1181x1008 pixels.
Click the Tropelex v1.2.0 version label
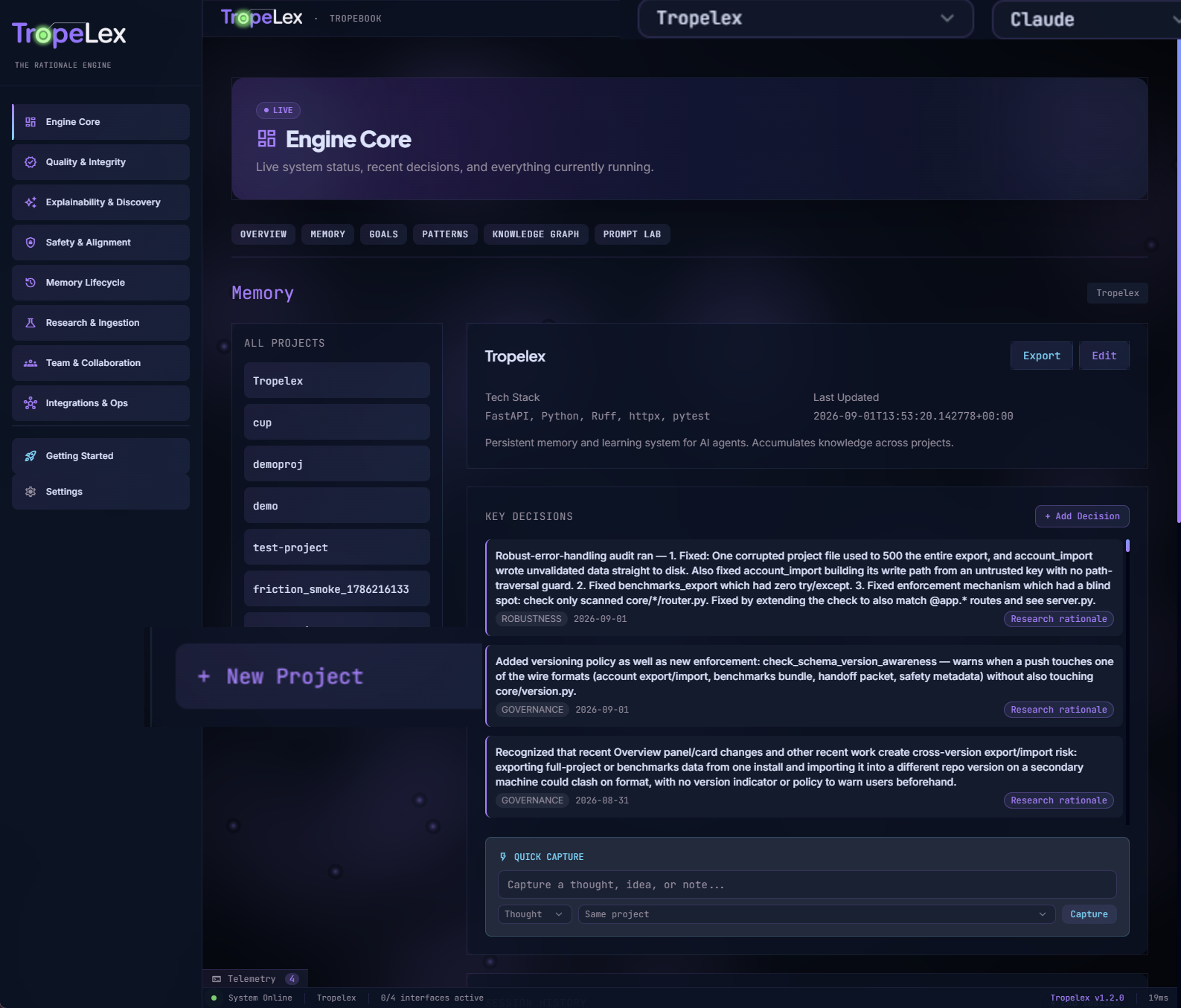click(1087, 998)
